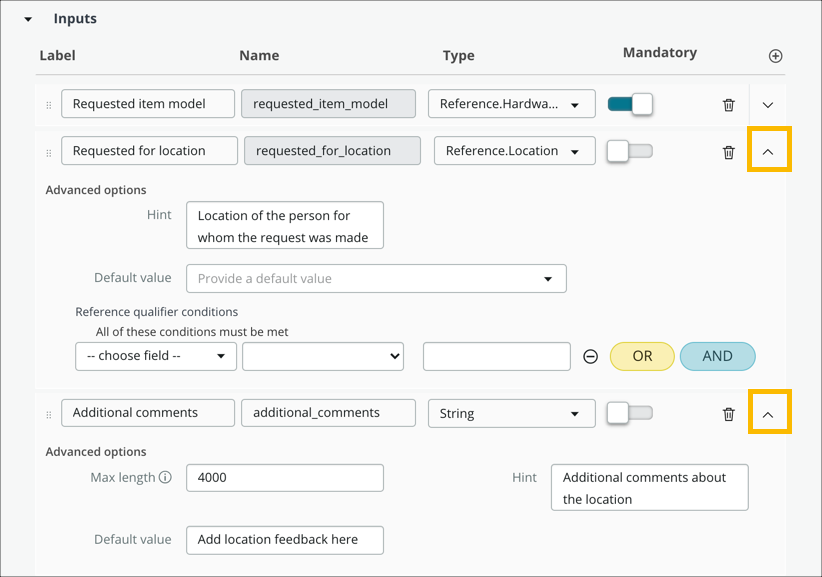
Task: Delete the Requested item model input
Action: coord(729,105)
